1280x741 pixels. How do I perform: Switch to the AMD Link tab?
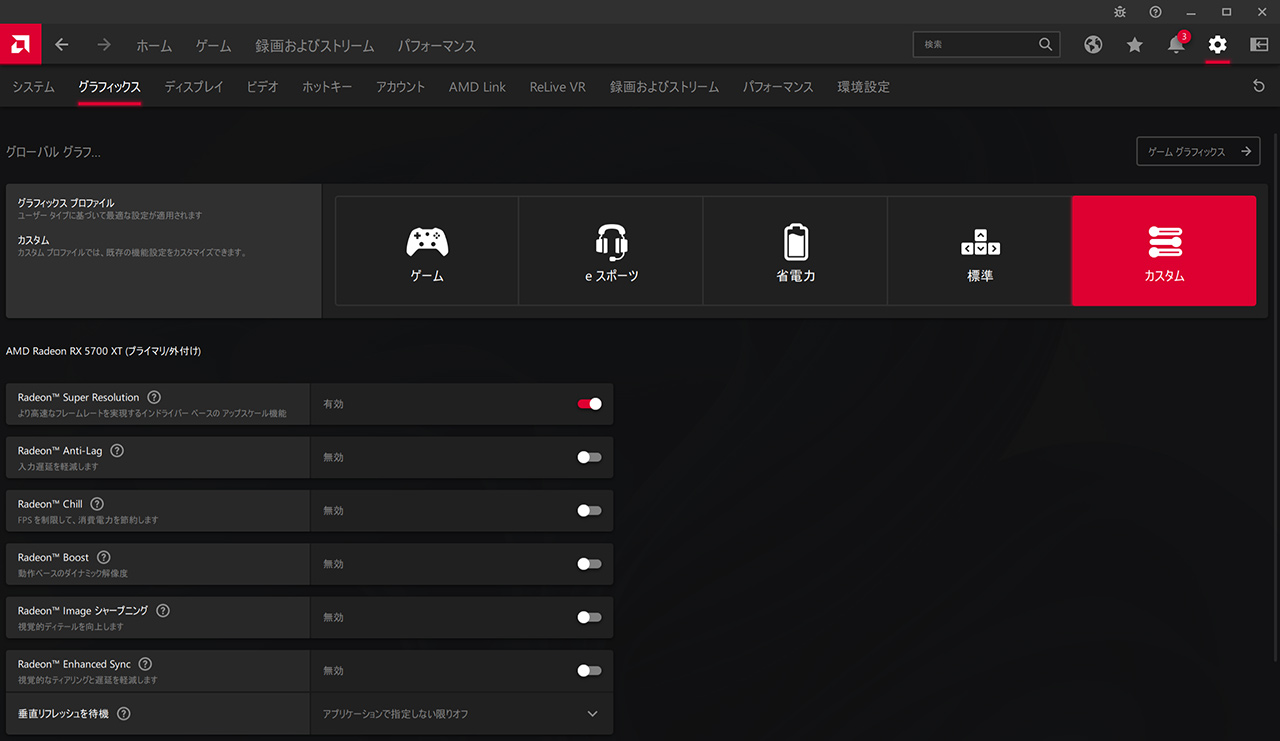coord(478,87)
